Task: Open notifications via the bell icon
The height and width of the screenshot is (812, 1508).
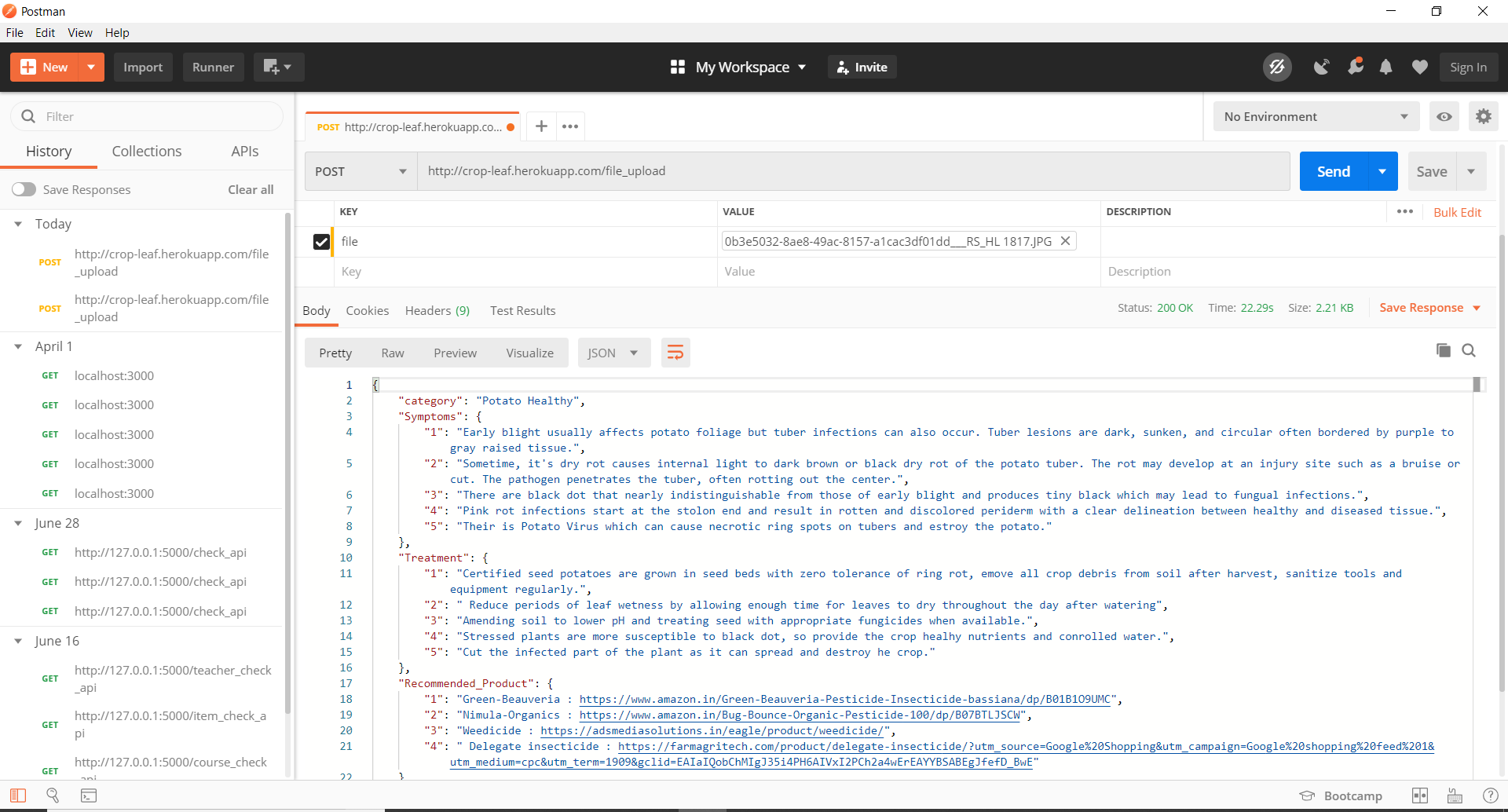Action: [x=1385, y=67]
